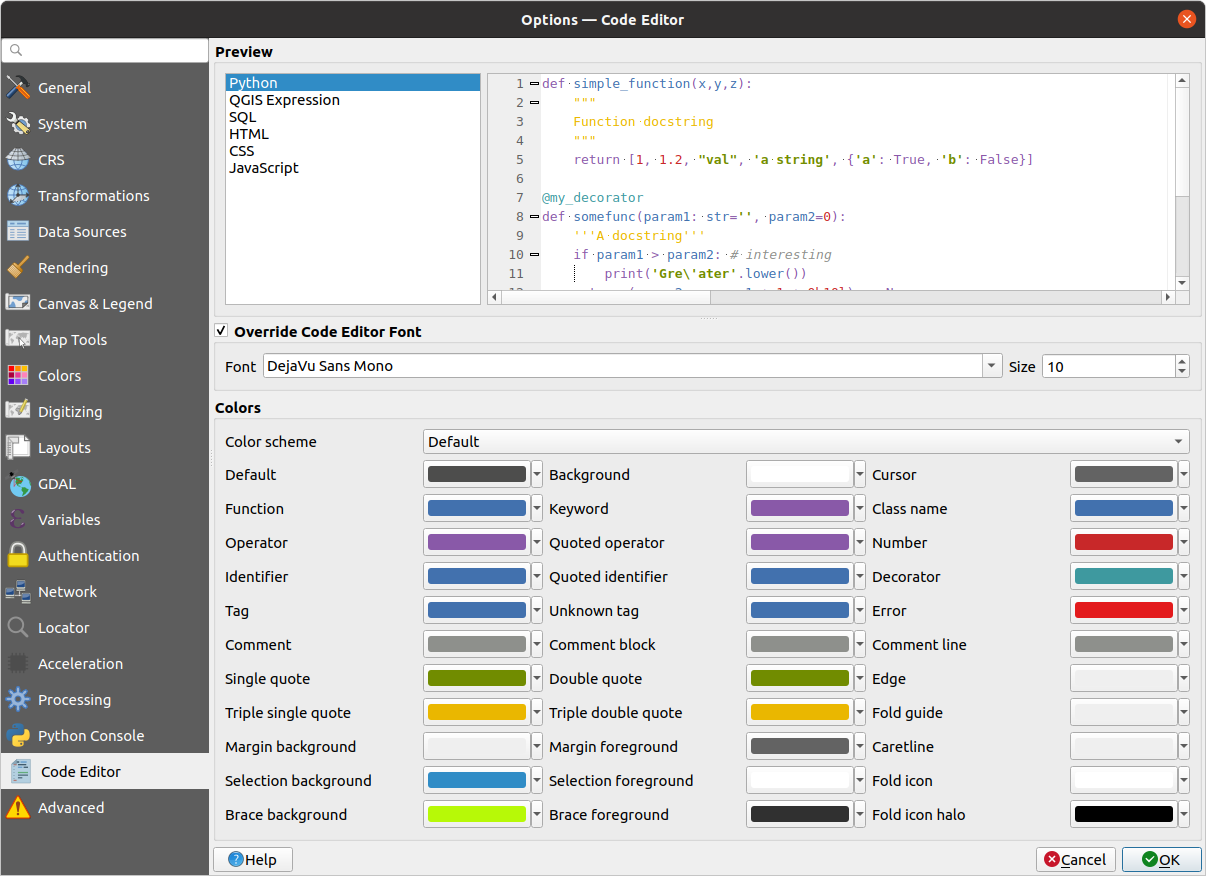This screenshot has height=877, width=1208.
Task: Open Rendering options via its icon
Action: tap(18, 267)
